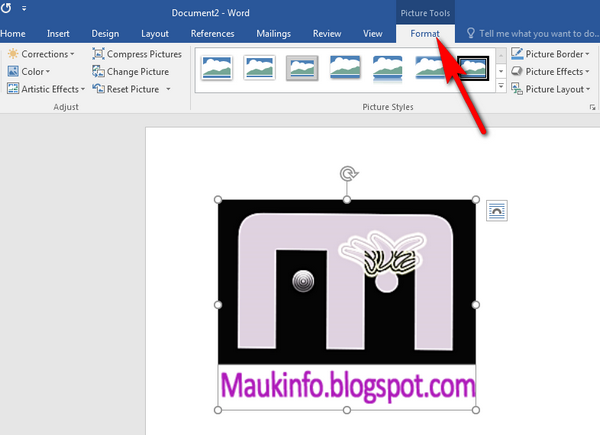The image size is (600, 435).
Task: Apply the second white-bordered picture style
Action: (259, 68)
